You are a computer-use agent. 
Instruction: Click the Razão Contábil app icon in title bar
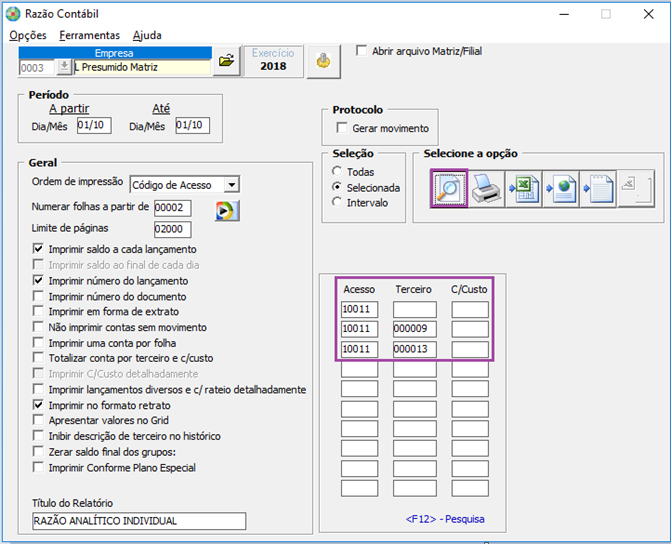13,14
